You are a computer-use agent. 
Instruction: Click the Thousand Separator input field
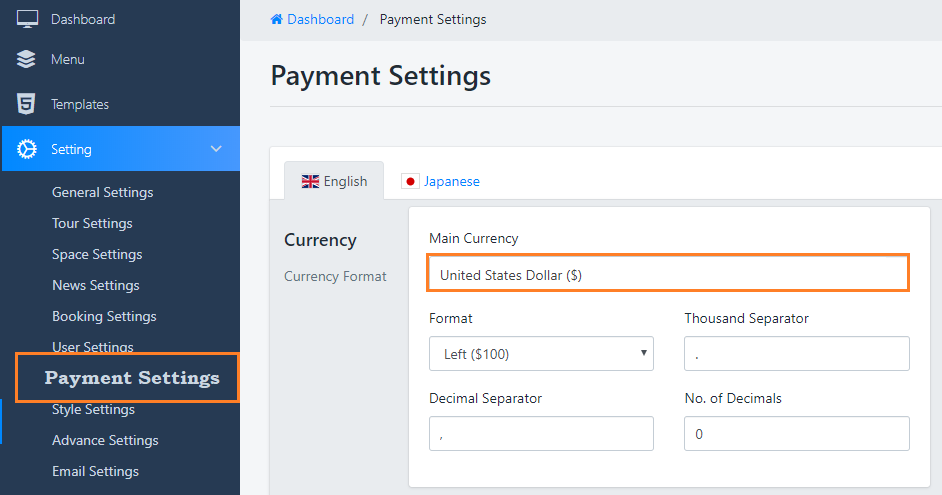797,354
